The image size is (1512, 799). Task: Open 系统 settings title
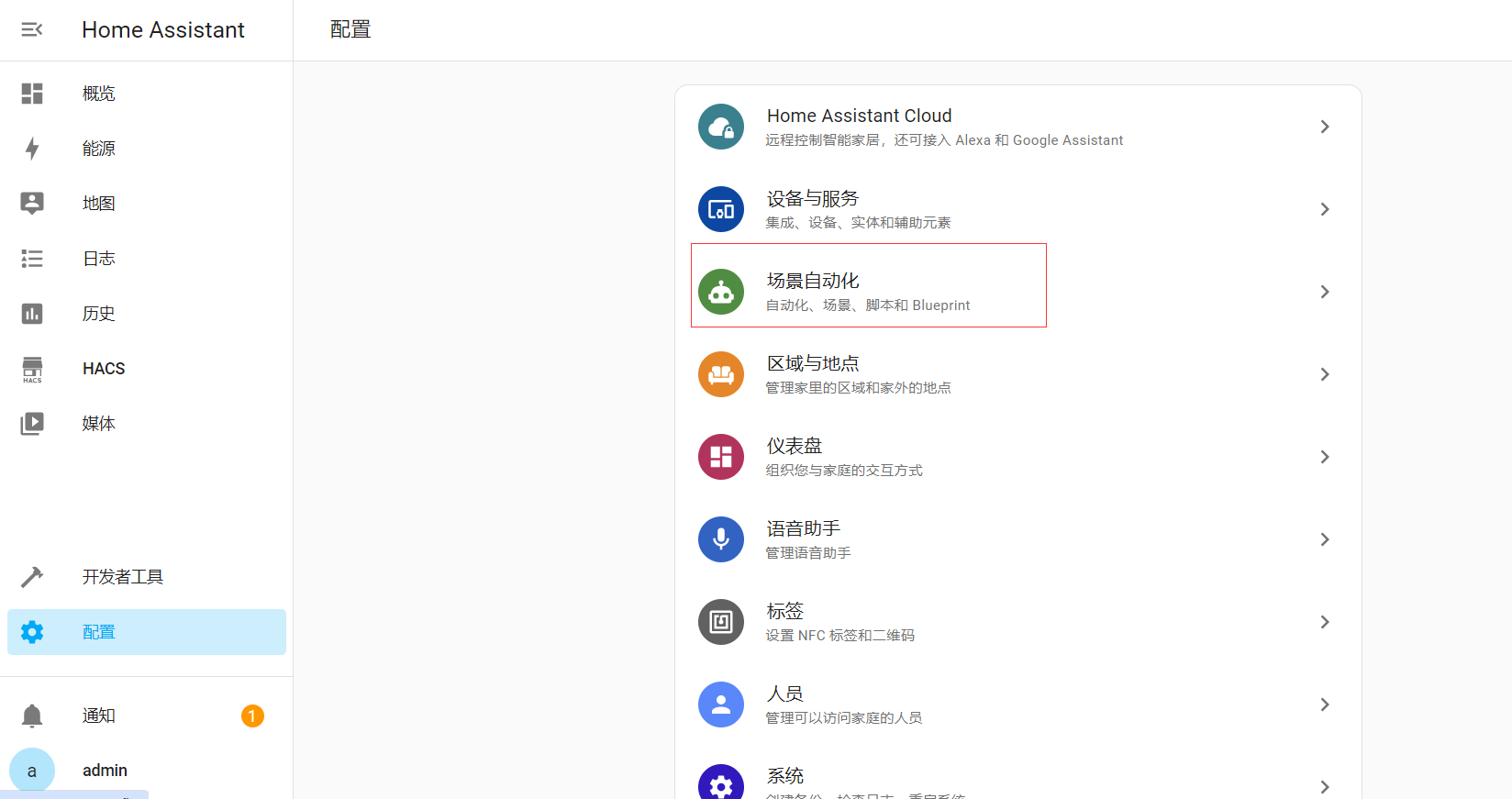click(x=785, y=776)
